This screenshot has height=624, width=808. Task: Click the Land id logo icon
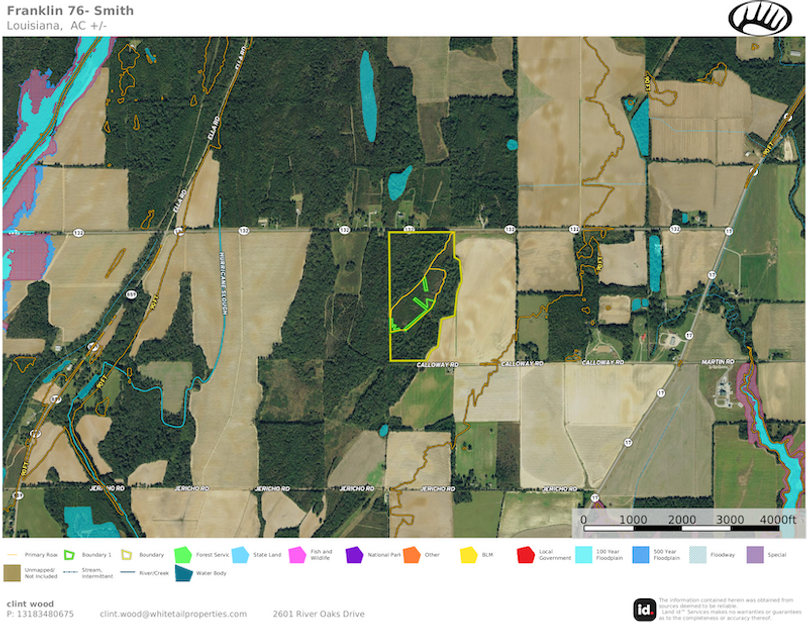point(644,609)
